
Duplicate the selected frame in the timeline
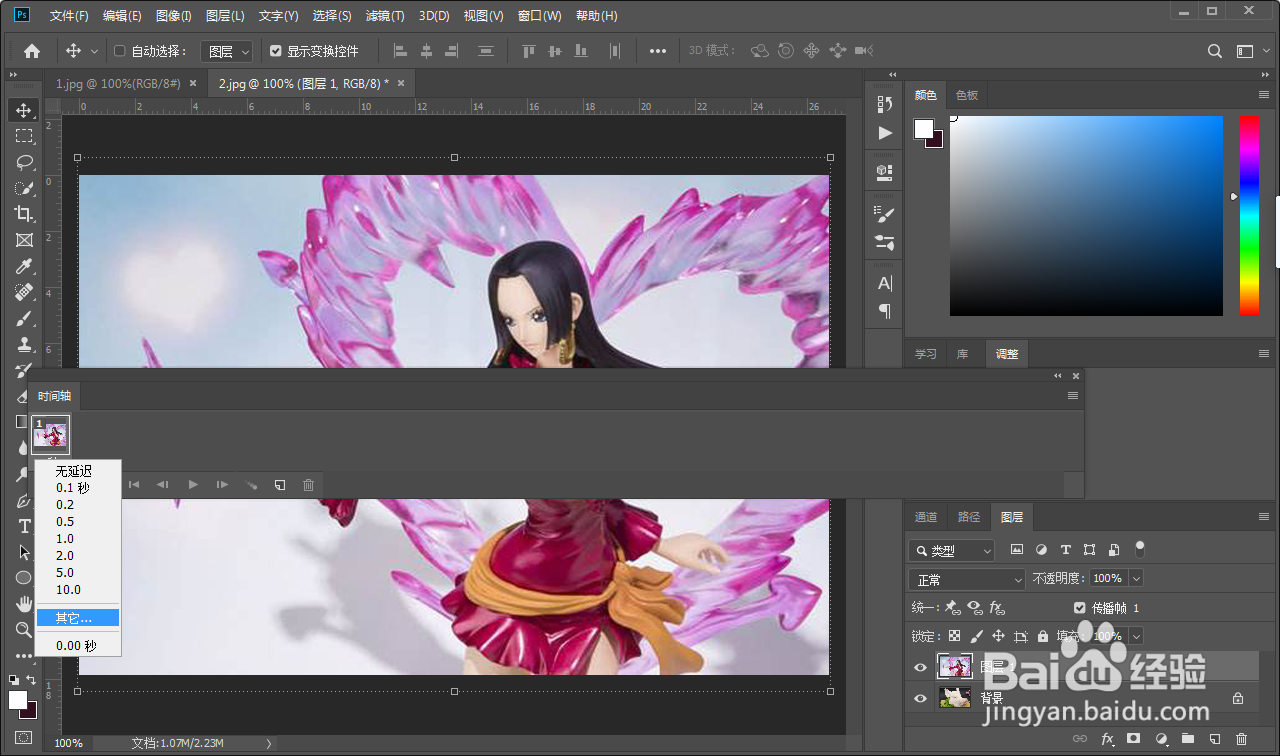pos(280,485)
